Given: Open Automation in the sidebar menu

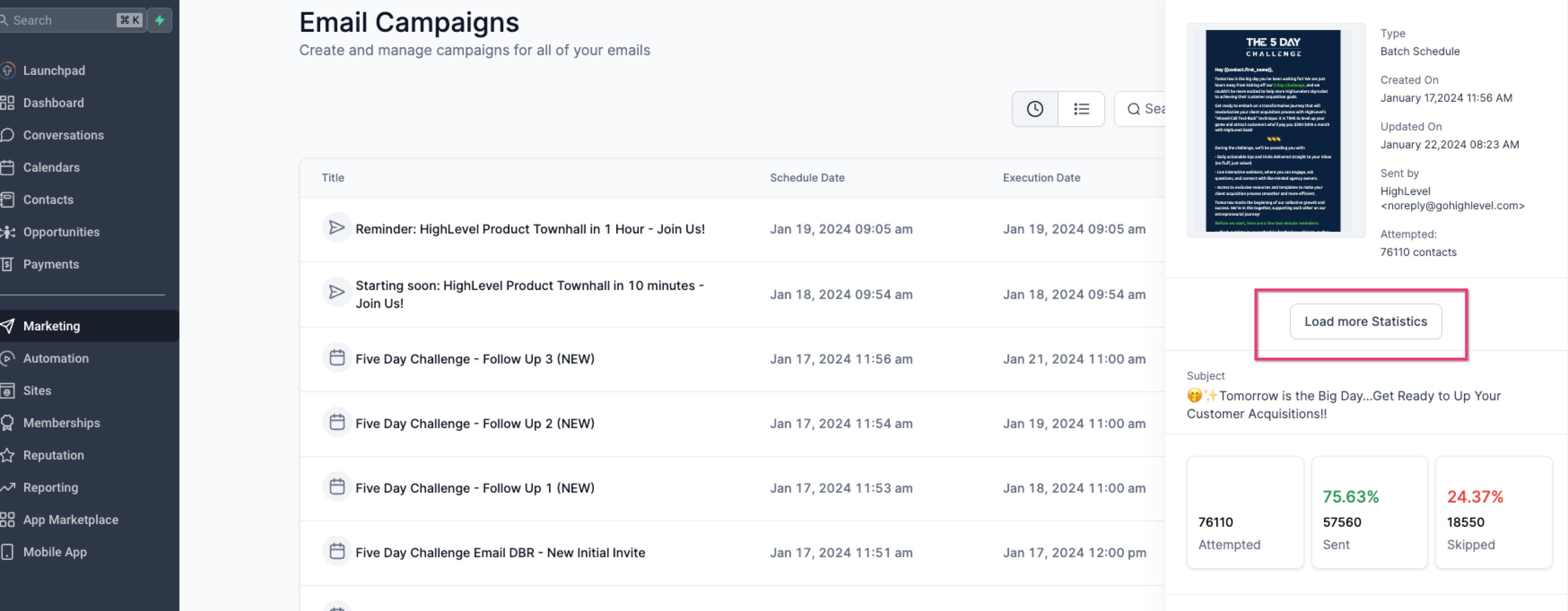Looking at the screenshot, I should coord(56,359).
